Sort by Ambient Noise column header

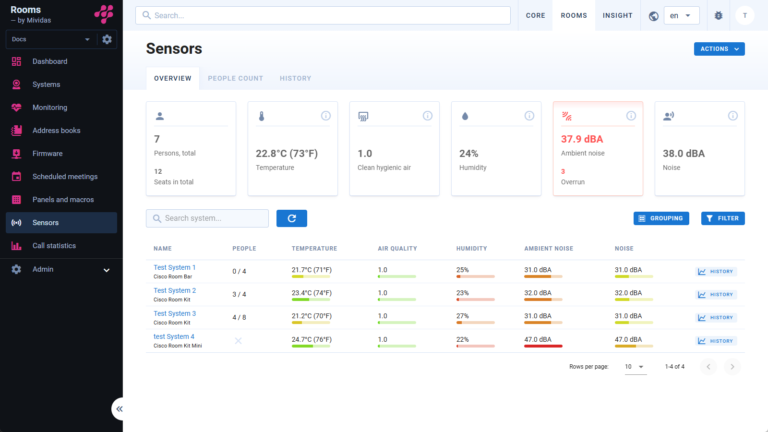point(549,249)
